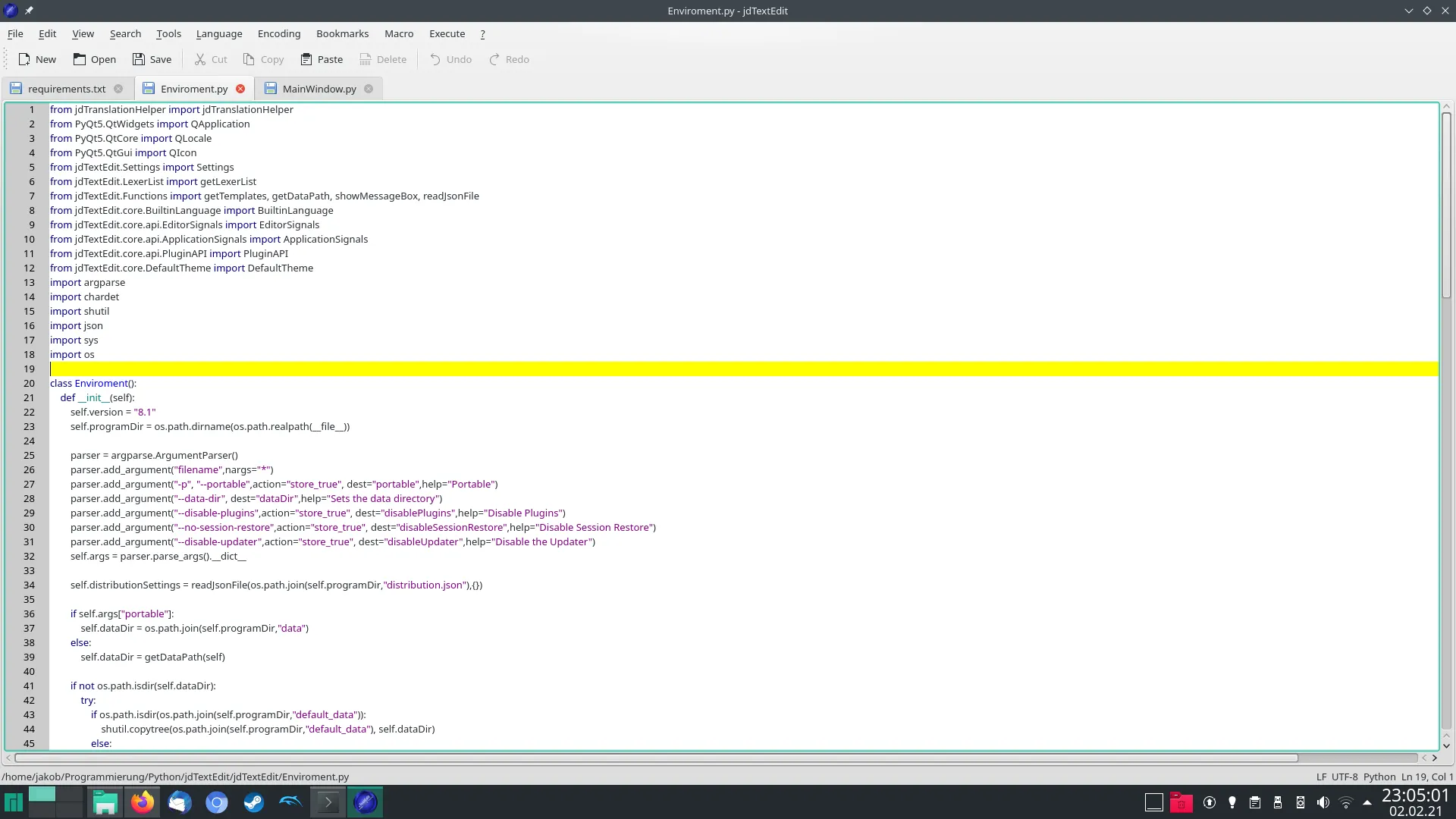Open the Encoding menu
The height and width of the screenshot is (819, 1456).
[x=279, y=33]
